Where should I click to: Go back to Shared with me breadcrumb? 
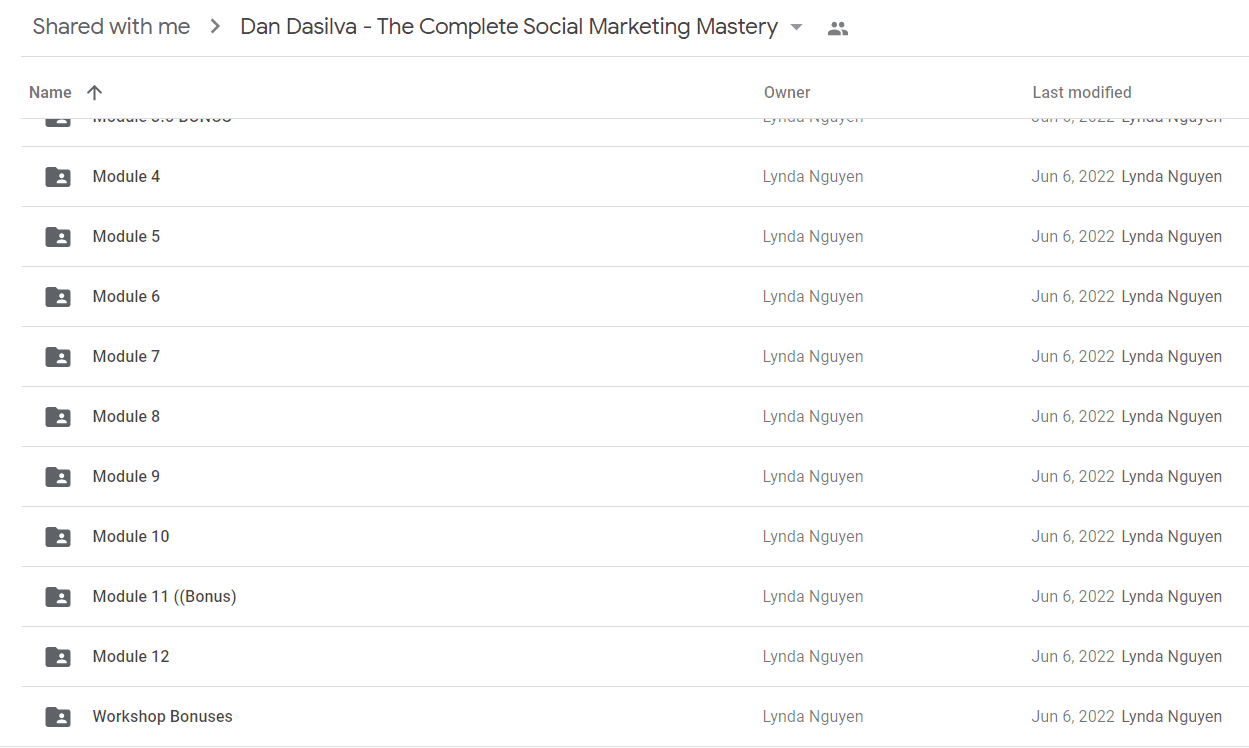point(111,27)
